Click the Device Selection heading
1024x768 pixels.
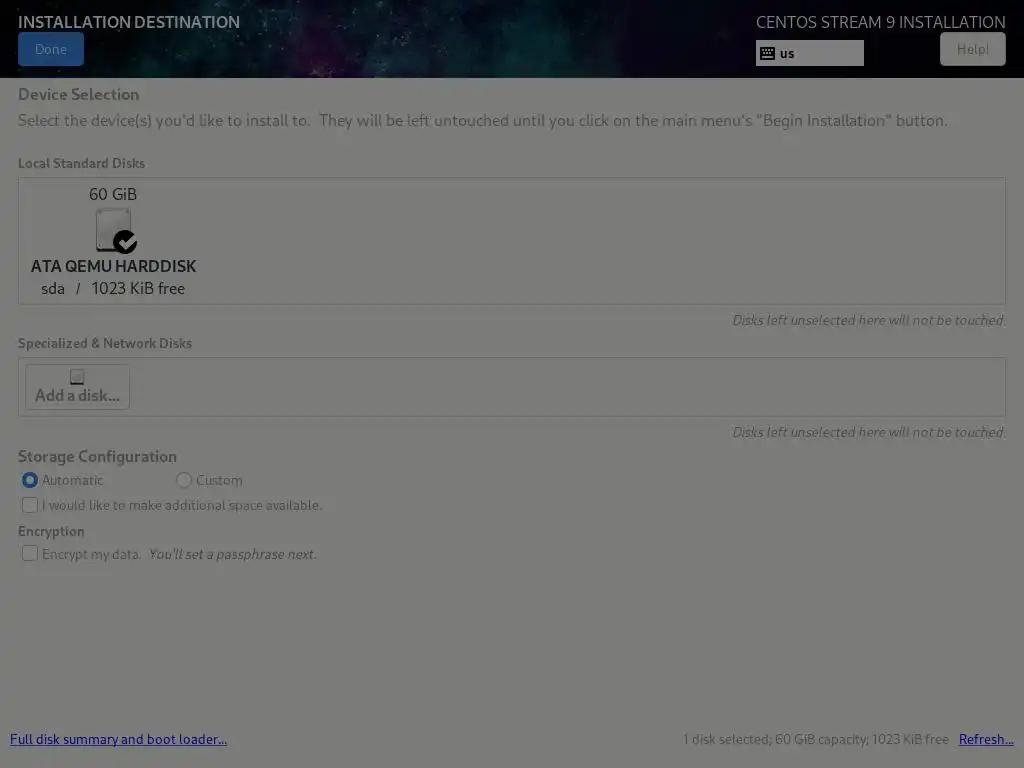point(78,94)
